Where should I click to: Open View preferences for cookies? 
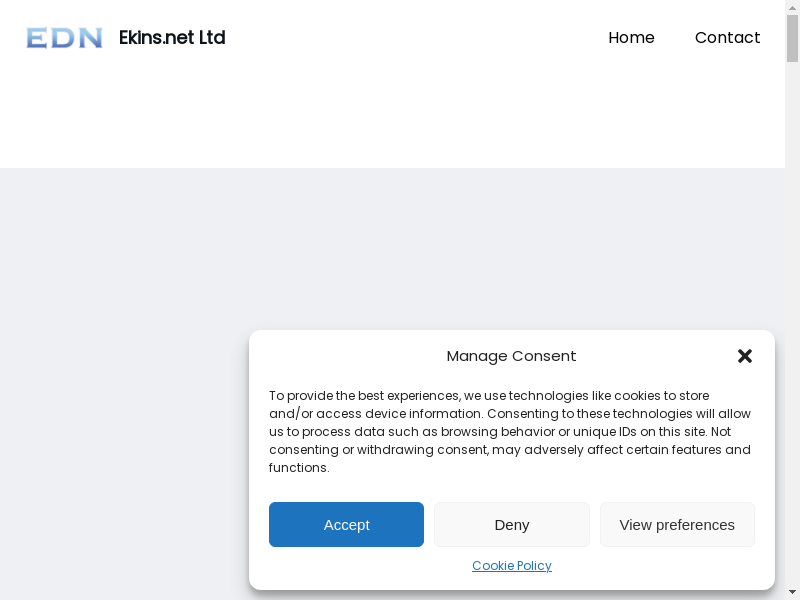click(677, 525)
